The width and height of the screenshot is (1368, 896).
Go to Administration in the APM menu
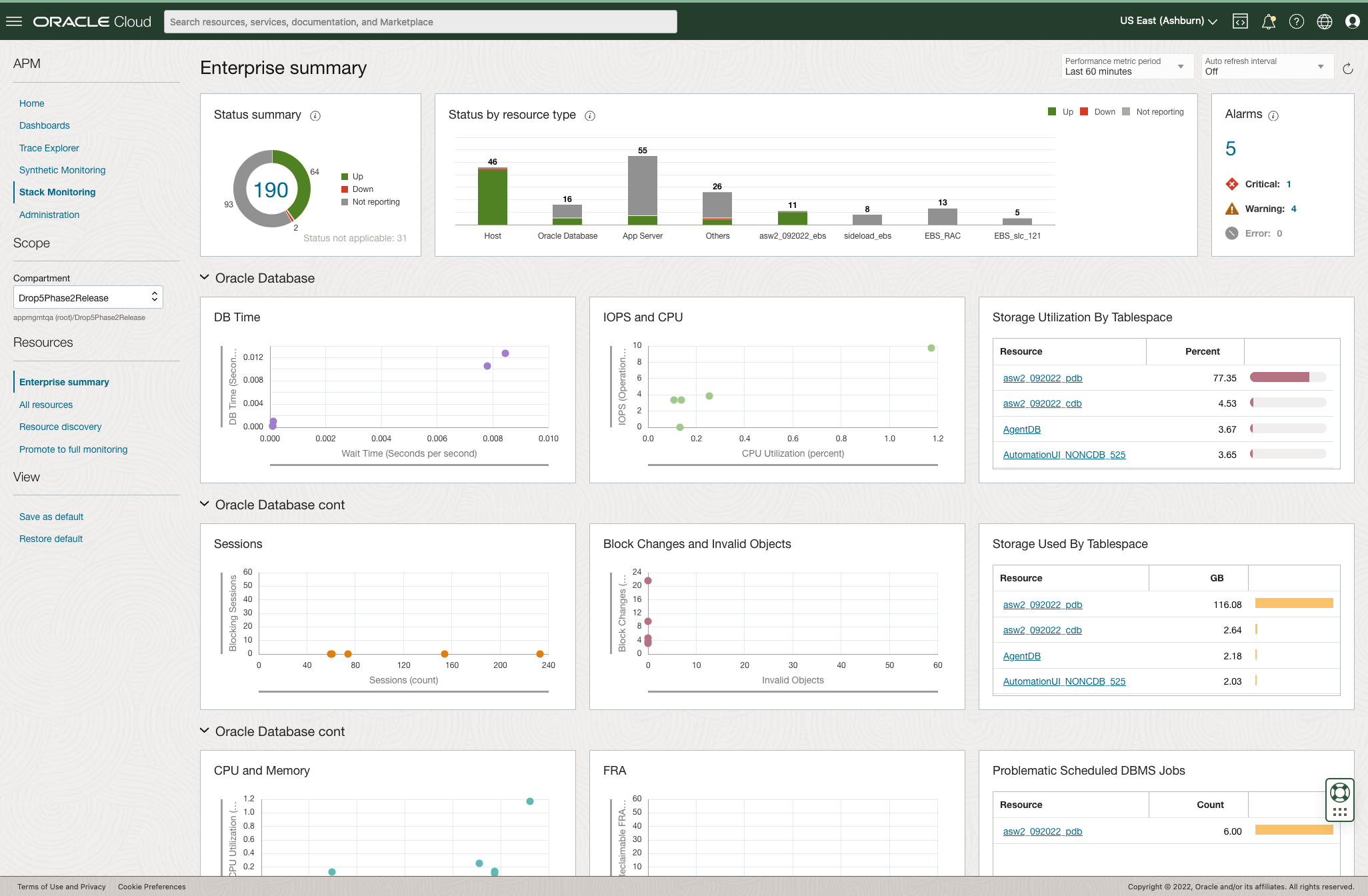pyautogui.click(x=49, y=215)
